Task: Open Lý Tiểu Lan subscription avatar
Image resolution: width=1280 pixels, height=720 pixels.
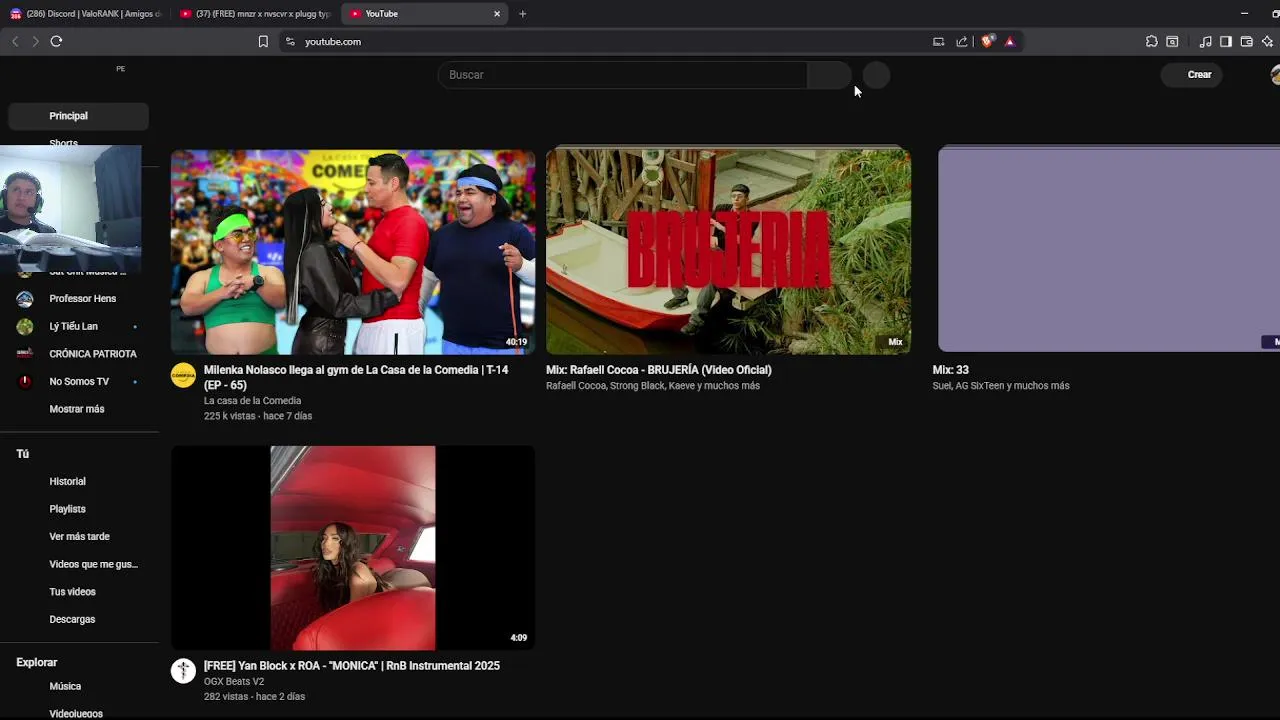Action: pyautogui.click(x=25, y=326)
